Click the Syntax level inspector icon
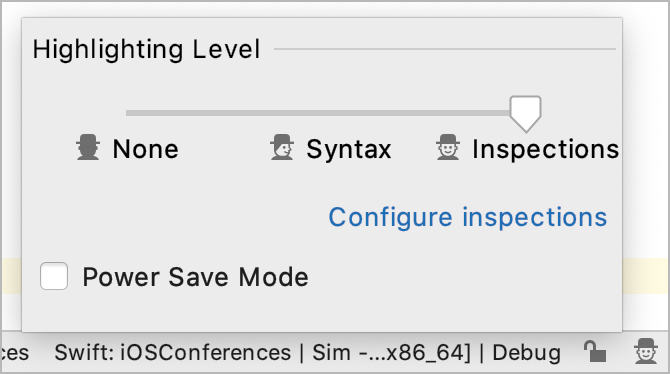Image resolution: width=670 pixels, height=374 pixels. [282, 147]
